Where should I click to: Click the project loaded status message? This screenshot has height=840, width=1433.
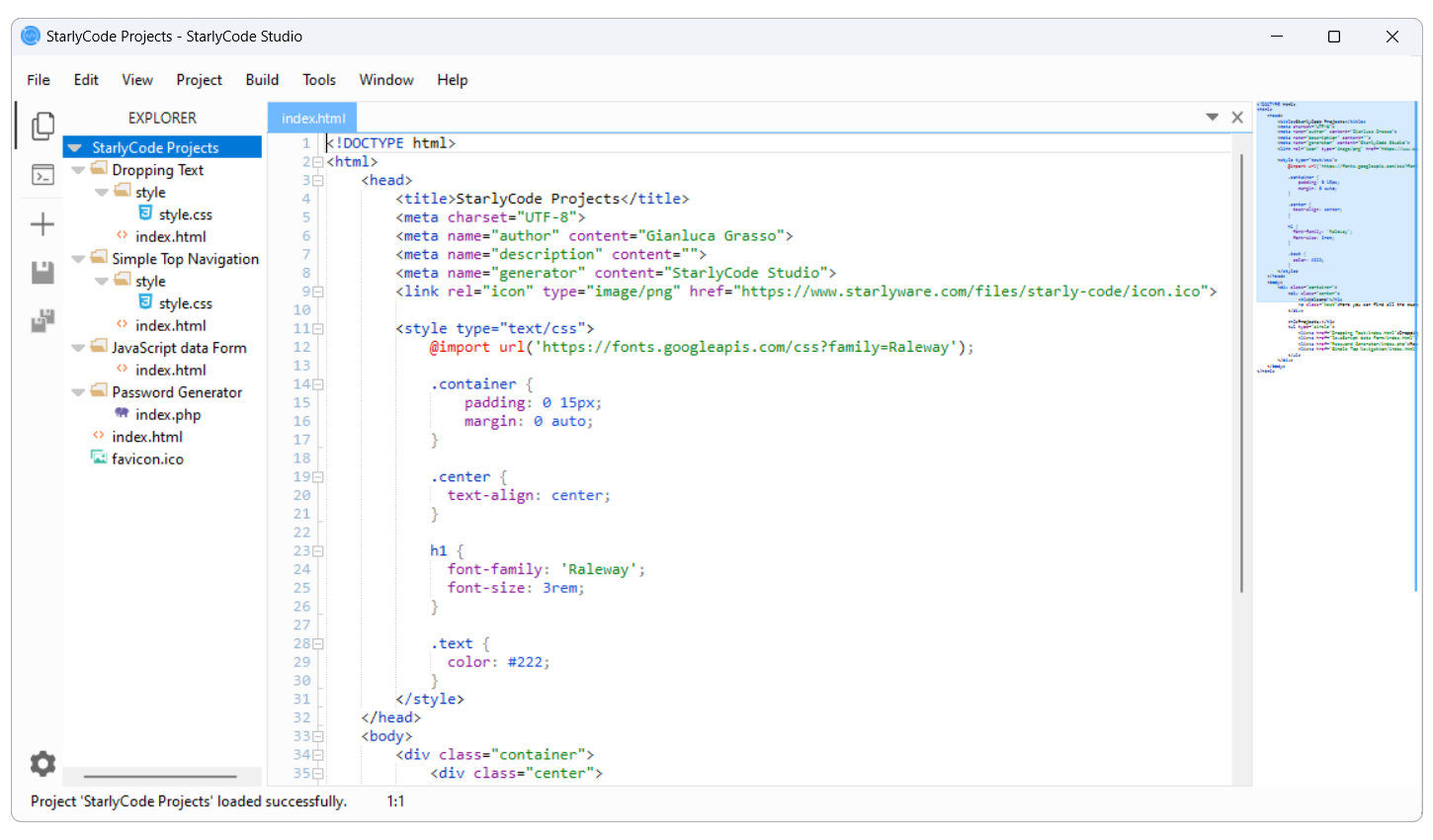(x=189, y=801)
